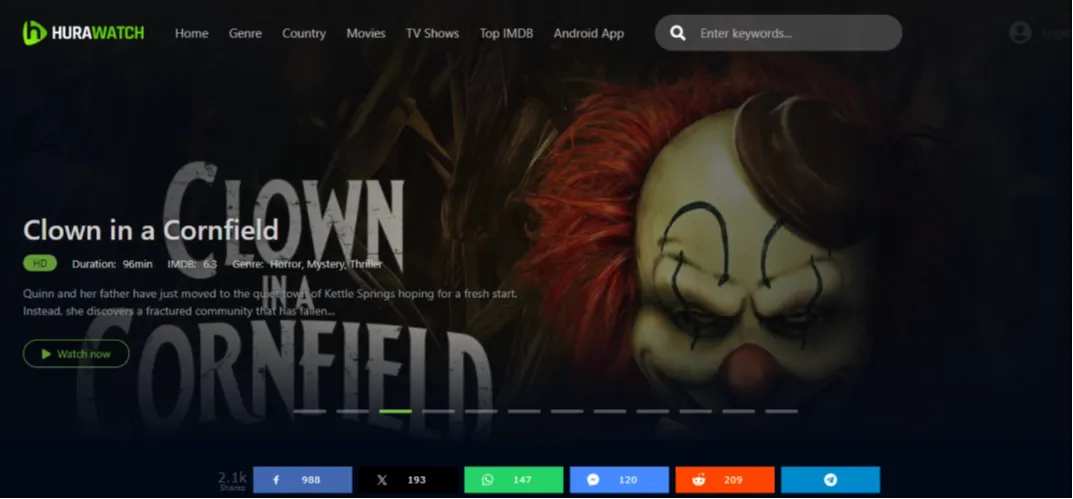Open the Android App page
The image size is (1073, 499).
click(x=588, y=33)
